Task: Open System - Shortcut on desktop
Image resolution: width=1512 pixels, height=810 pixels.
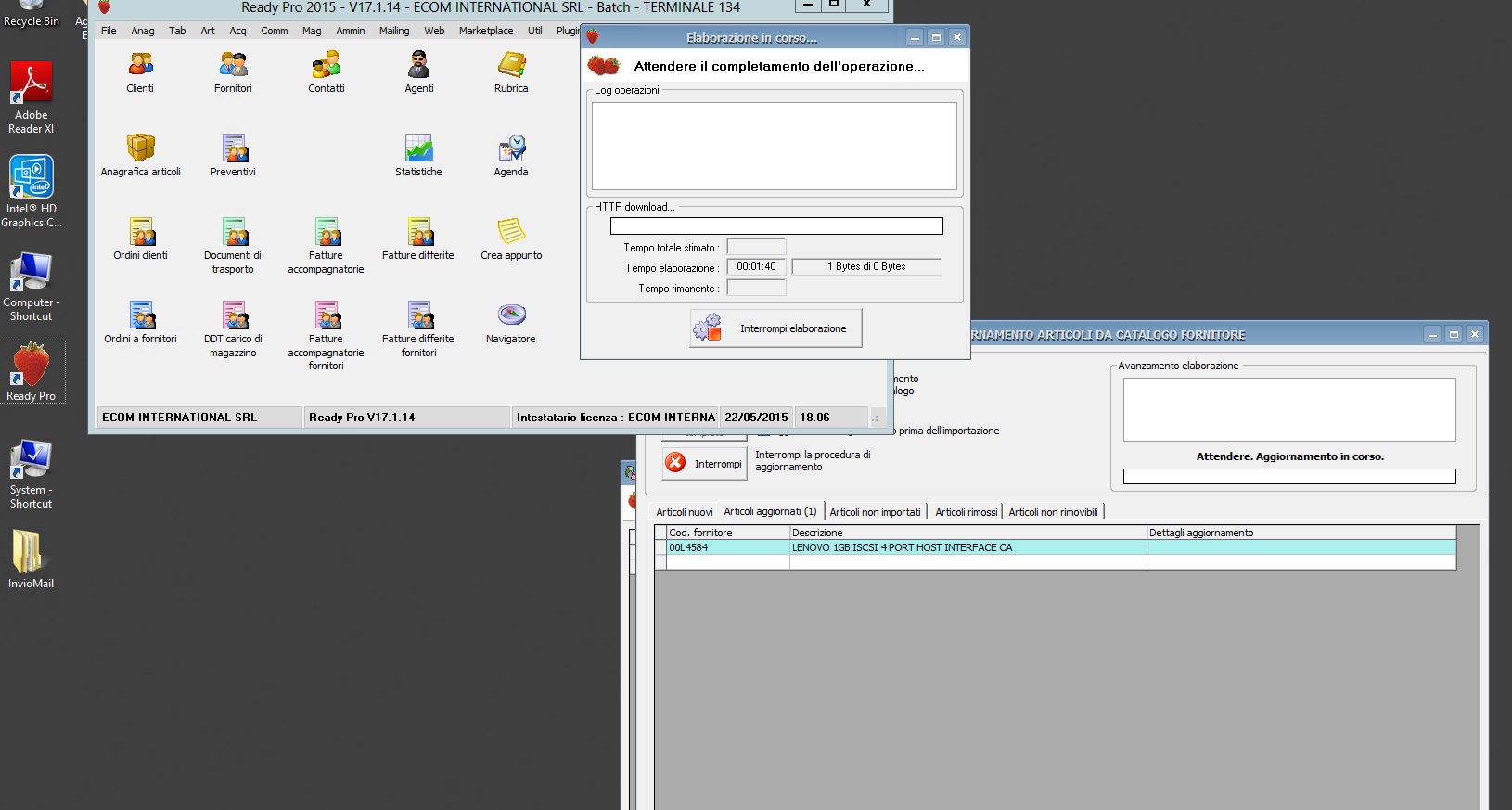Action: point(32,474)
